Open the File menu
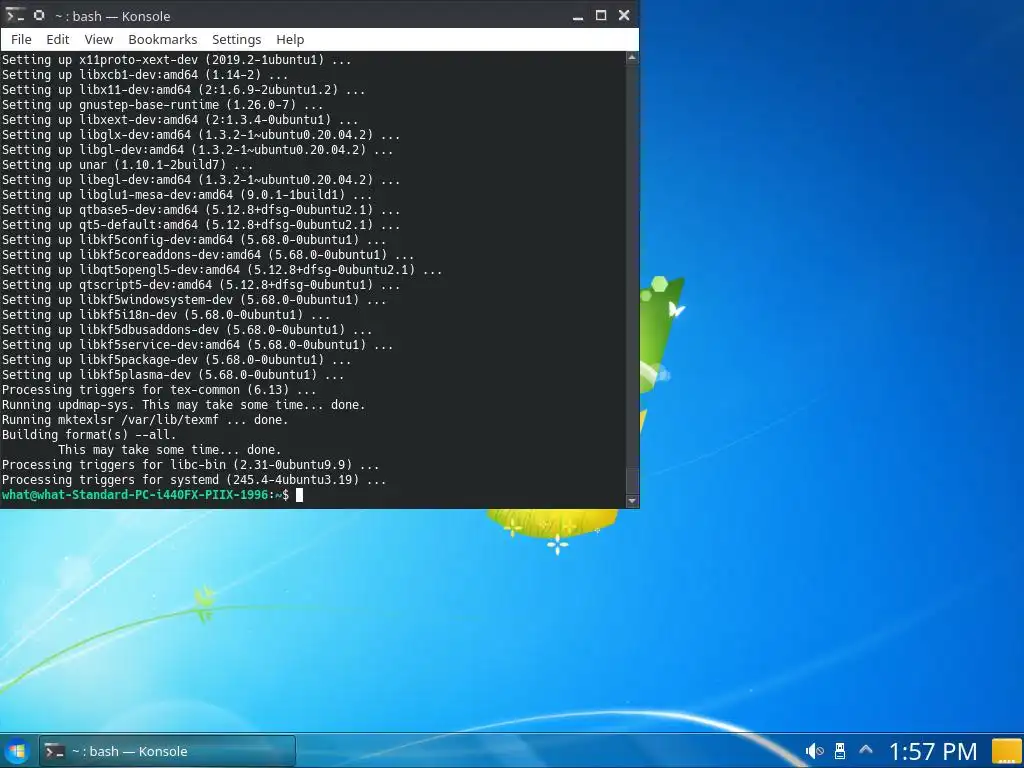This screenshot has width=1024, height=768. point(21,39)
